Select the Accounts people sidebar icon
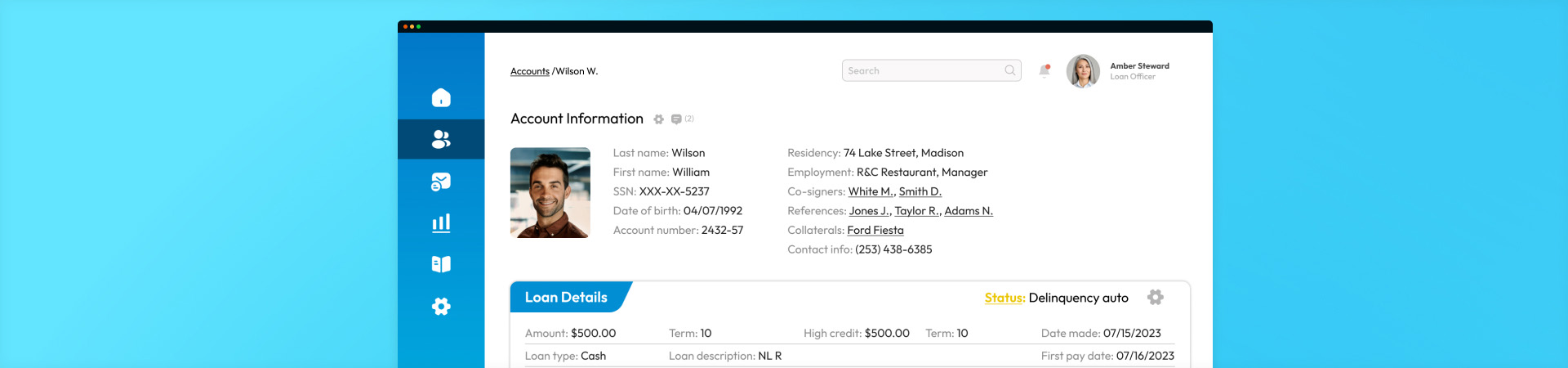This screenshot has width=1568, height=368. (441, 139)
